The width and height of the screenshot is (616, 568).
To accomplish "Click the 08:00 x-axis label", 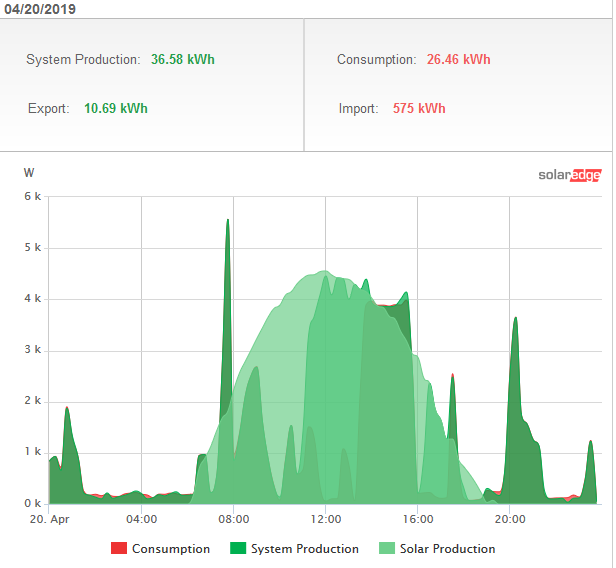I will [234, 519].
